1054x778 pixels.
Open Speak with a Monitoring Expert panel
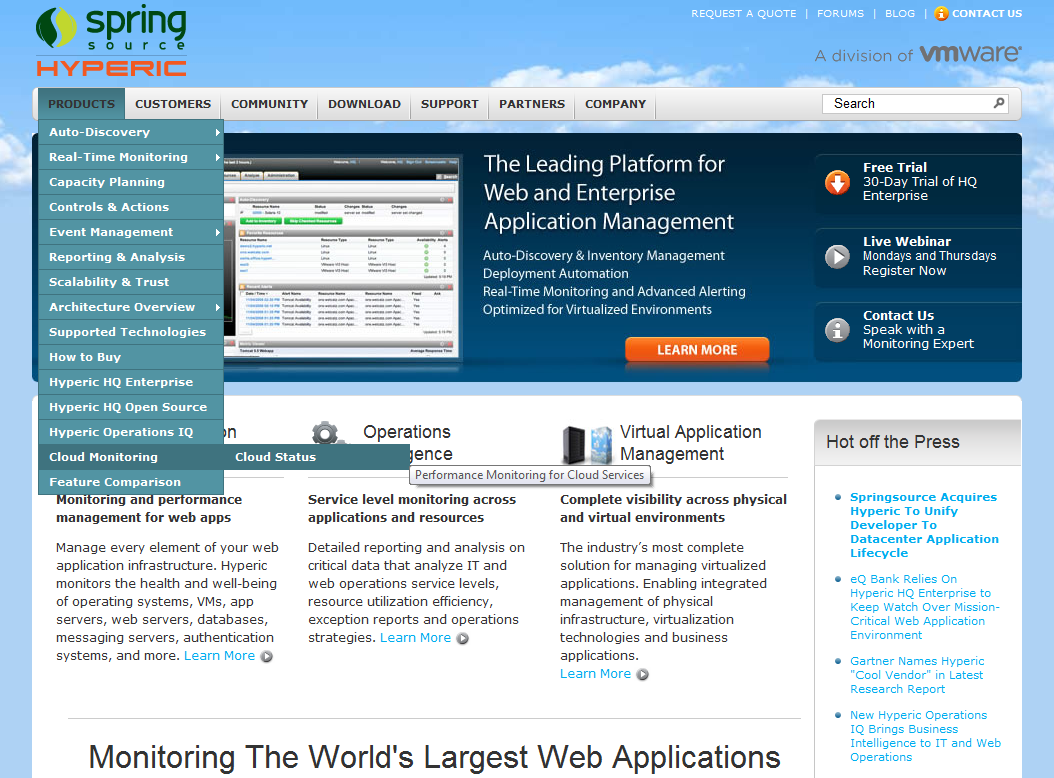pos(918,332)
